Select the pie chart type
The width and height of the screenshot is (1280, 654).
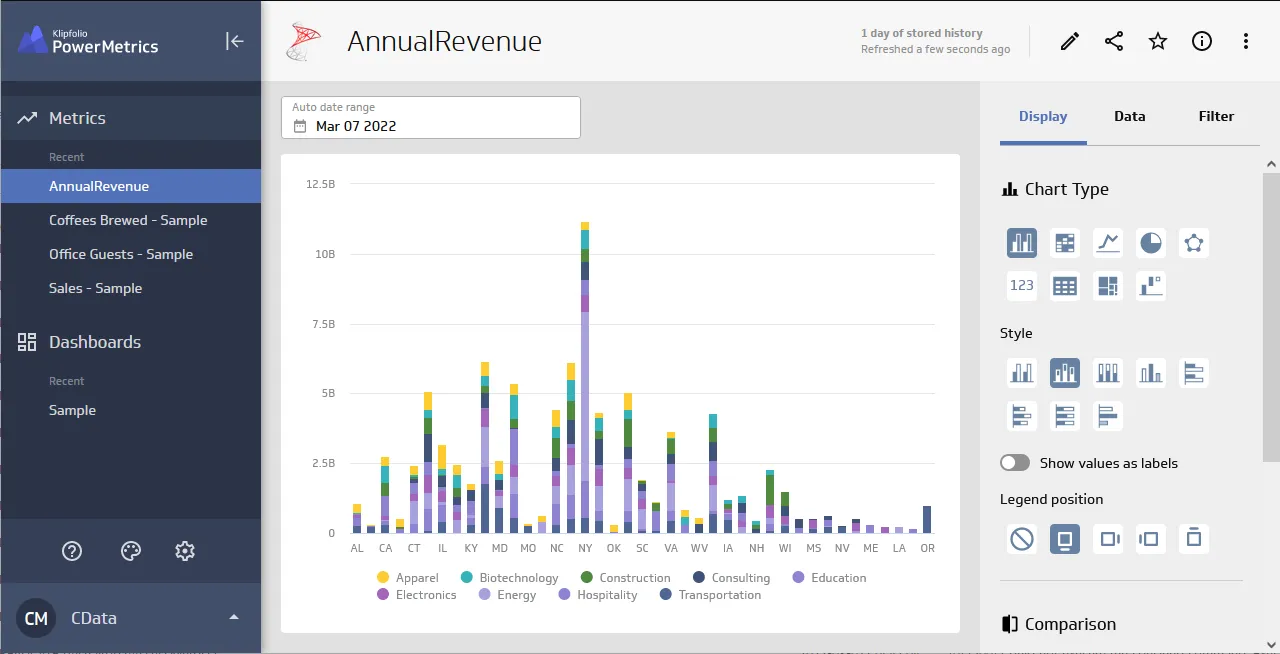[x=1151, y=243]
